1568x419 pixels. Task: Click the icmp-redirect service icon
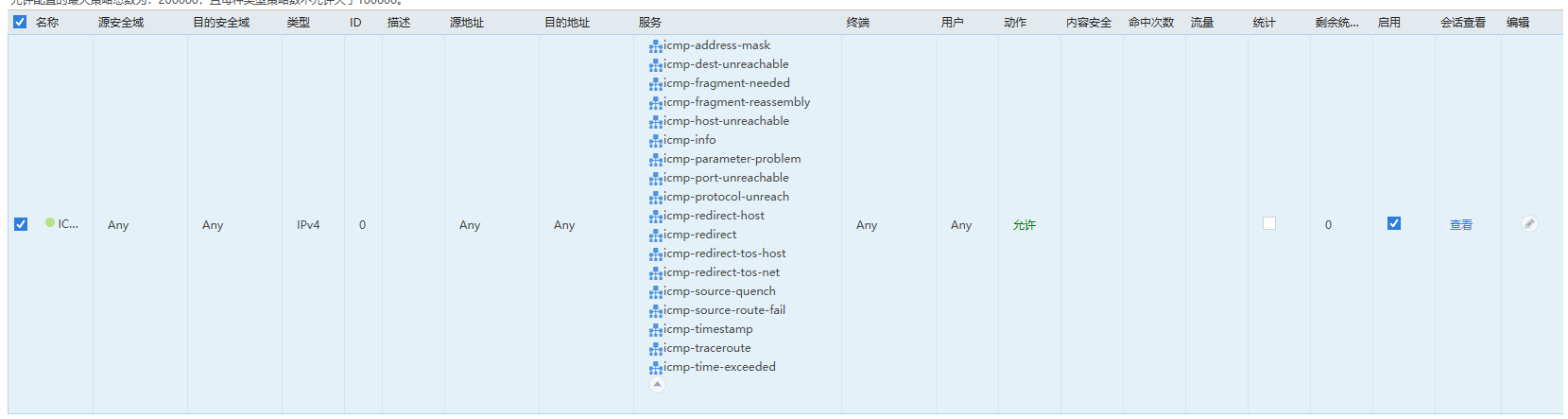[656, 236]
